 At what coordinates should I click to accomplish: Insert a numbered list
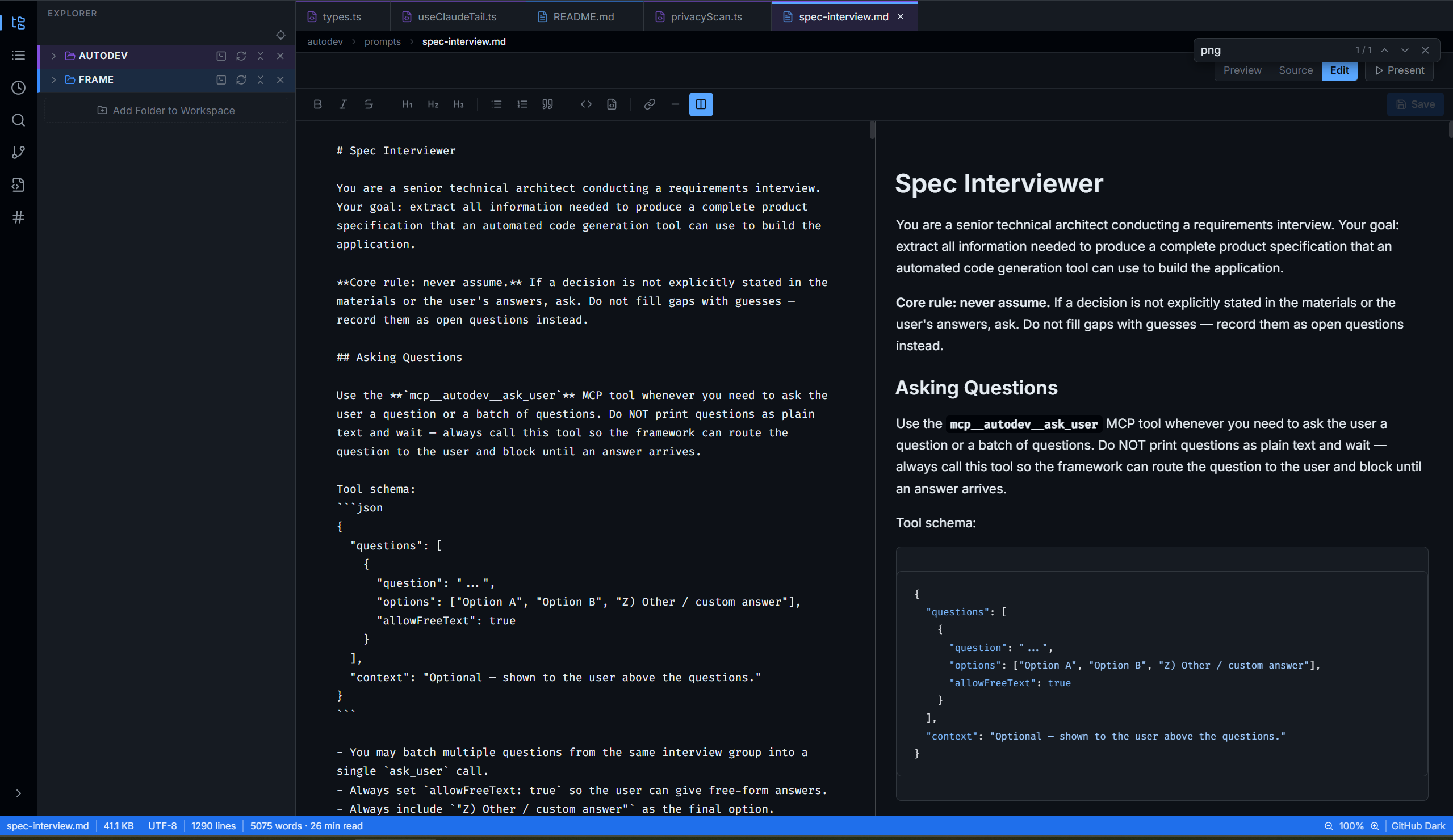click(x=522, y=104)
